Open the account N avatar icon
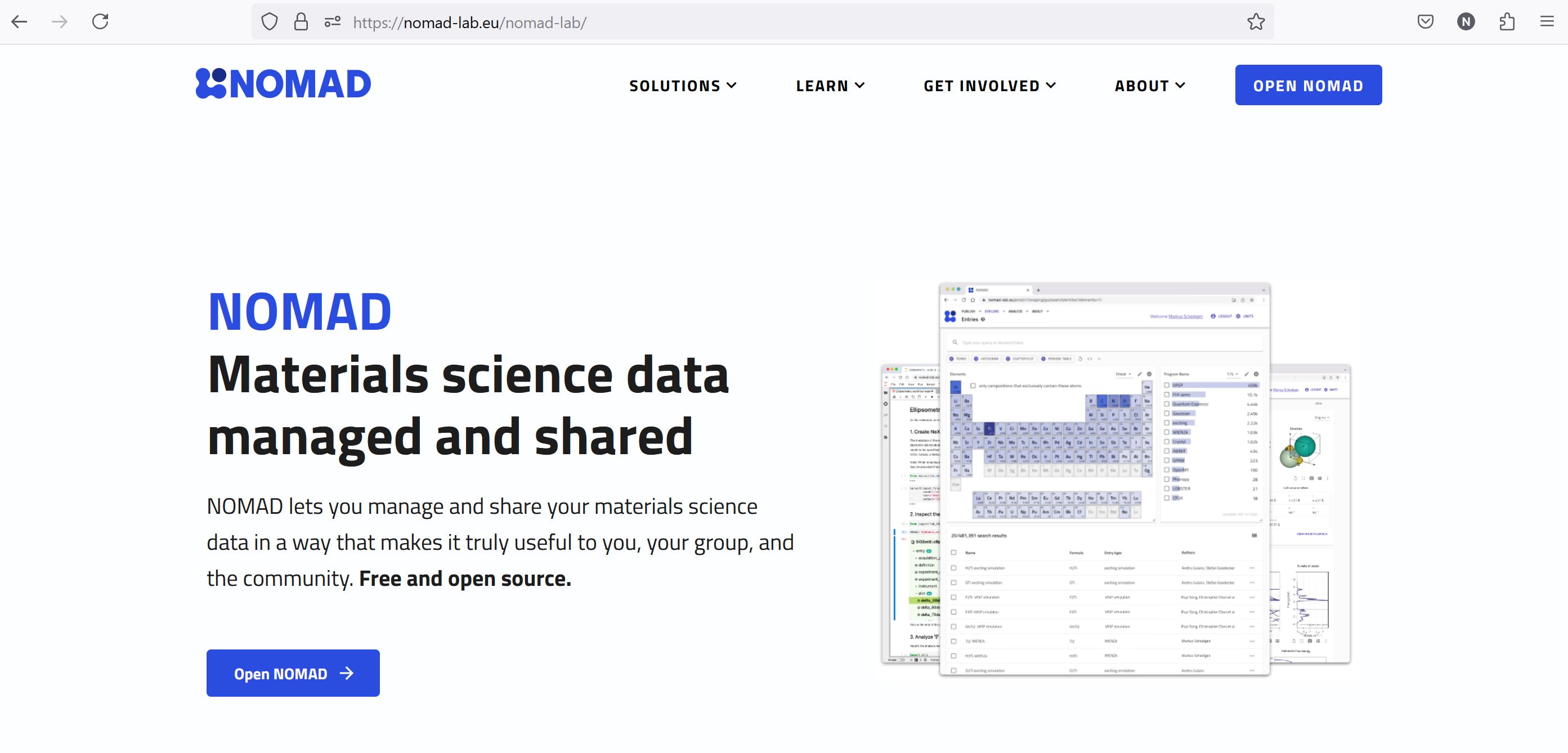The image size is (1568, 753). coord(1466,23)
